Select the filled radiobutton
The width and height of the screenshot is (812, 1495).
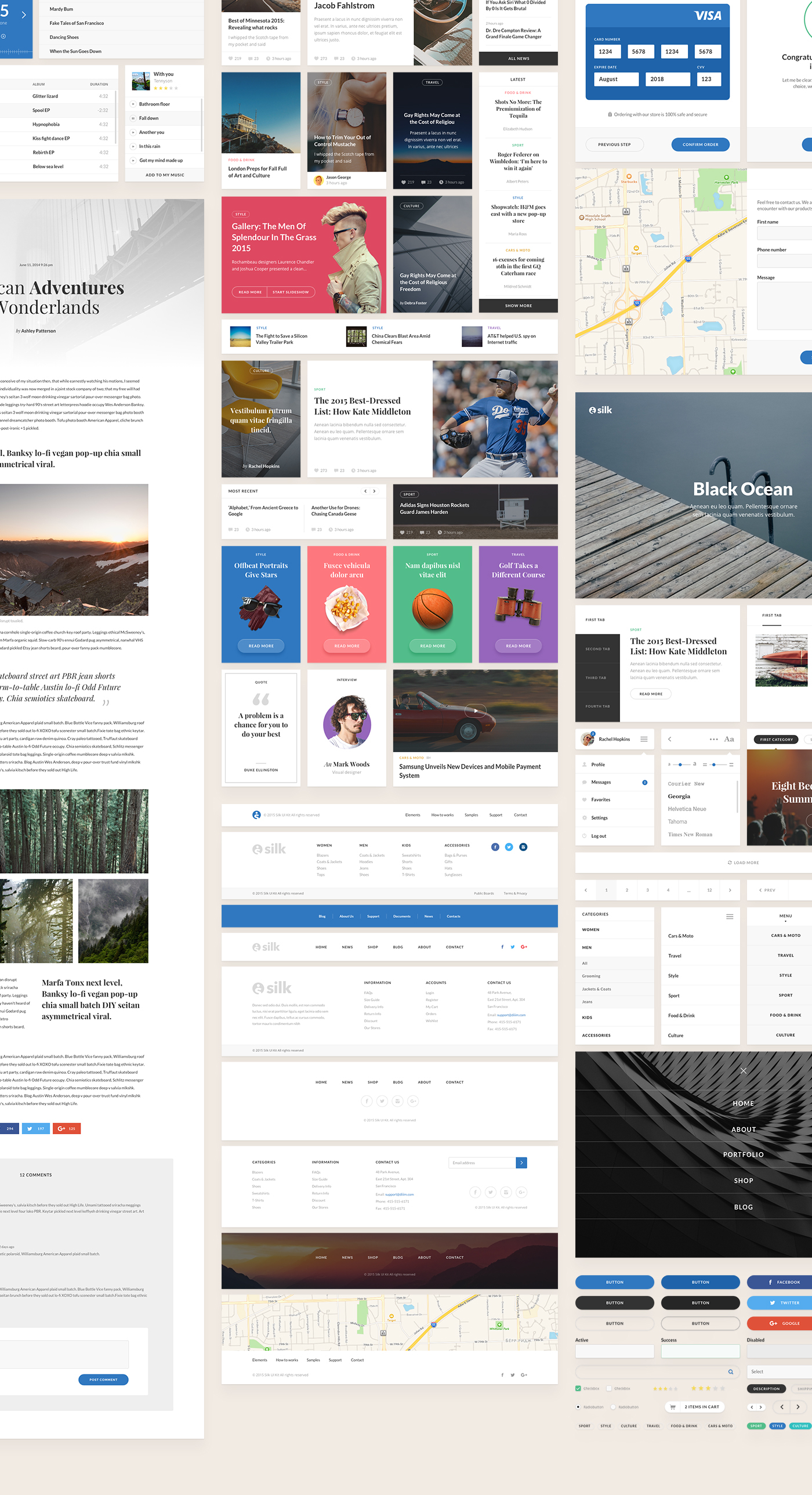pos(578,1407)
